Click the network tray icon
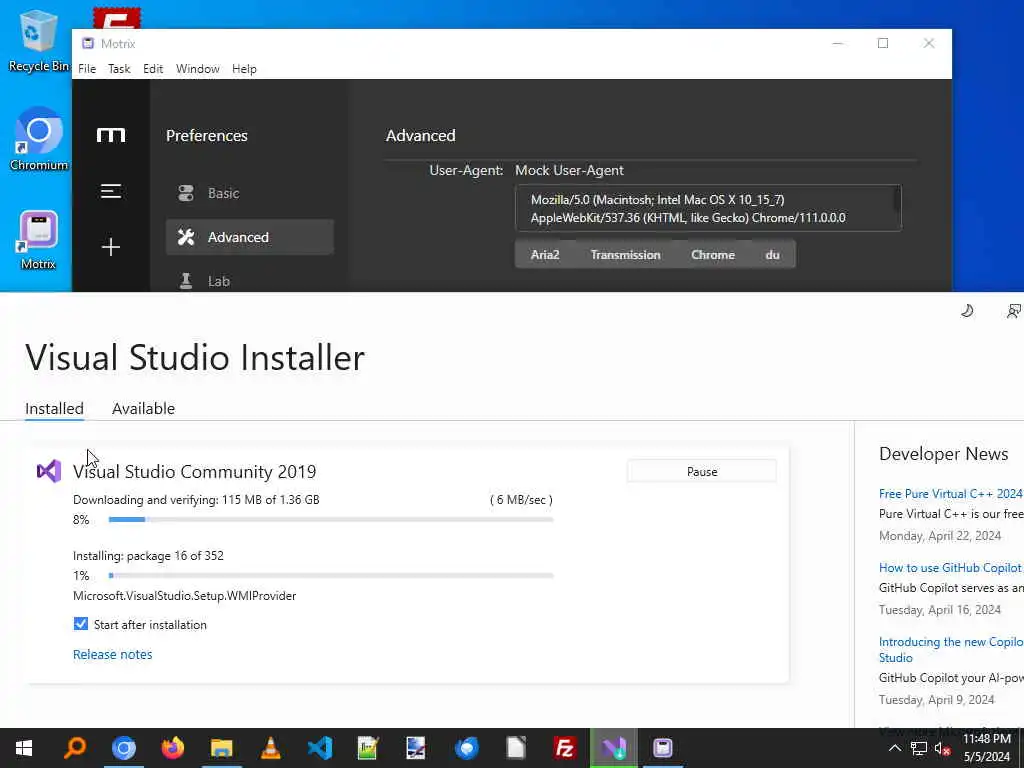This screenshot has width=1024, height=768. 919,748
